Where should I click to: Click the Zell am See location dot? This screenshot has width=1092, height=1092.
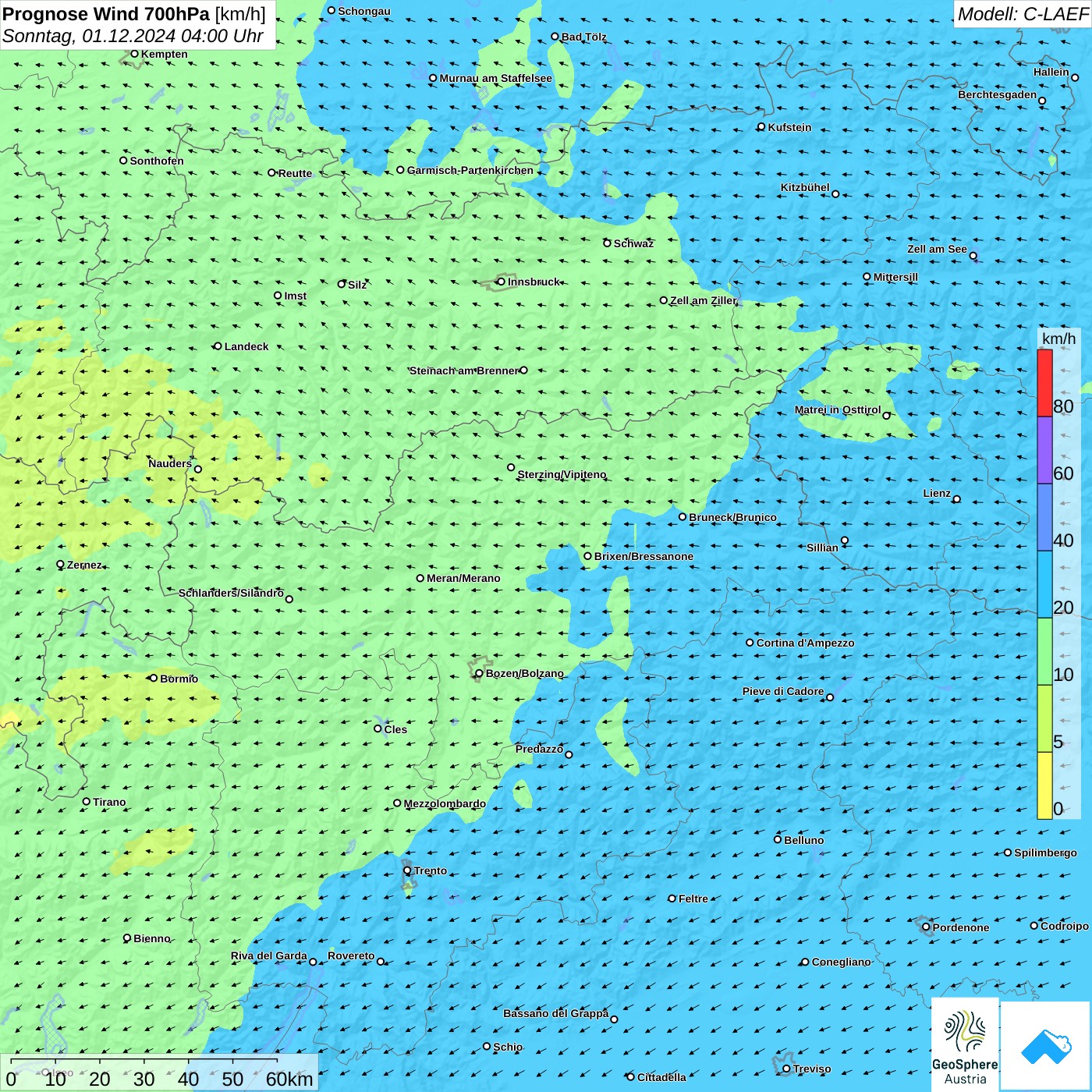973,256
